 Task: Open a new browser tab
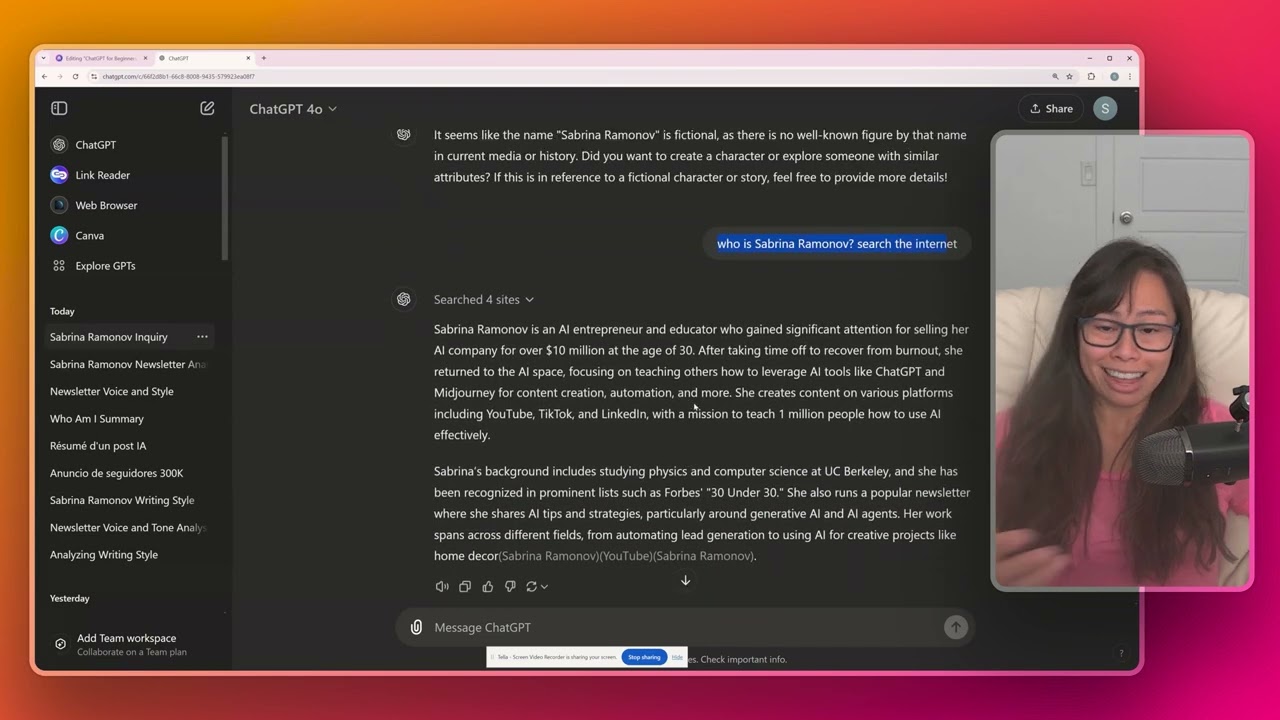tap(264, 58)
